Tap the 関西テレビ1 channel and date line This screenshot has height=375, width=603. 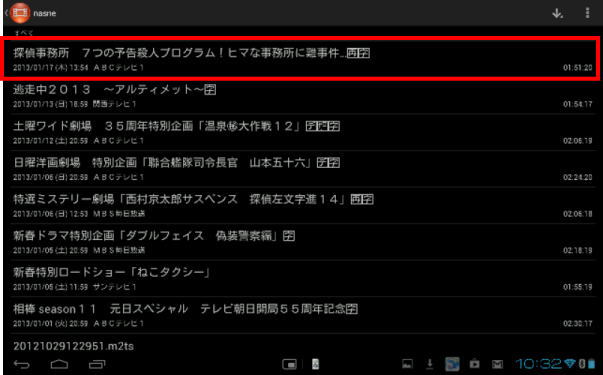point(75,104)
